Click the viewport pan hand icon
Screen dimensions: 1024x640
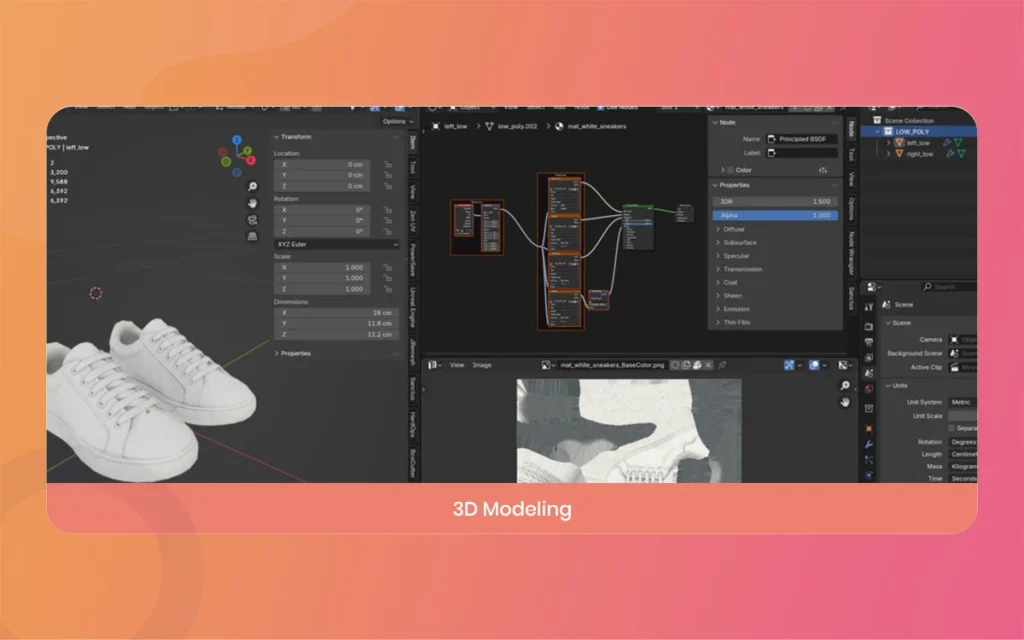[253, 203]
